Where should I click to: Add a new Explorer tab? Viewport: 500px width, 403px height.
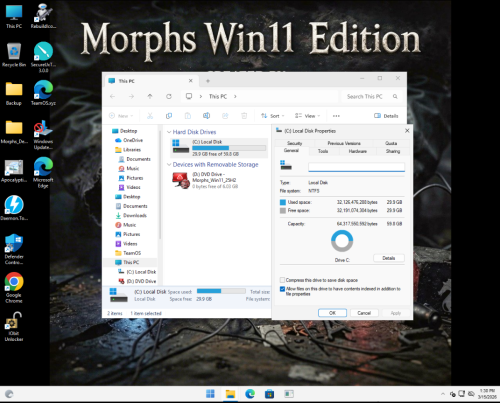pyautogui.click(x=208, y=81)
